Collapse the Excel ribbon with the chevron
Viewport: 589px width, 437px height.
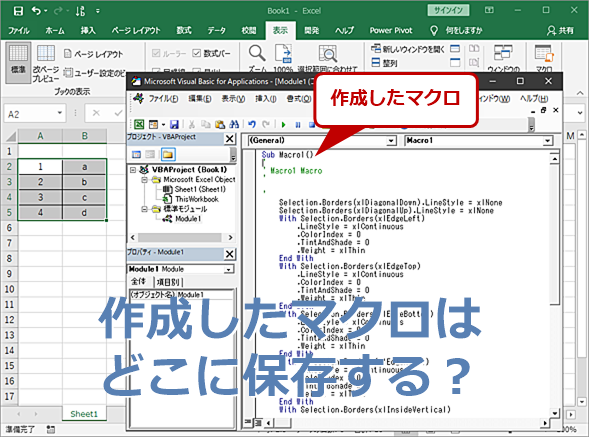point(580,92)
